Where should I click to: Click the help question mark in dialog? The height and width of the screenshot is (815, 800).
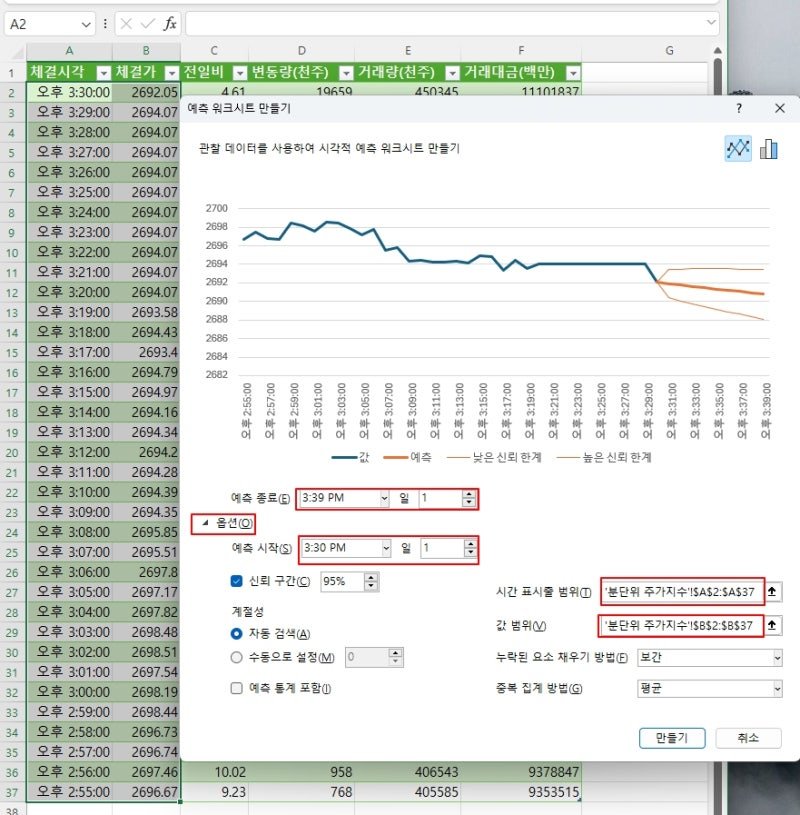[x=739, y=108]
